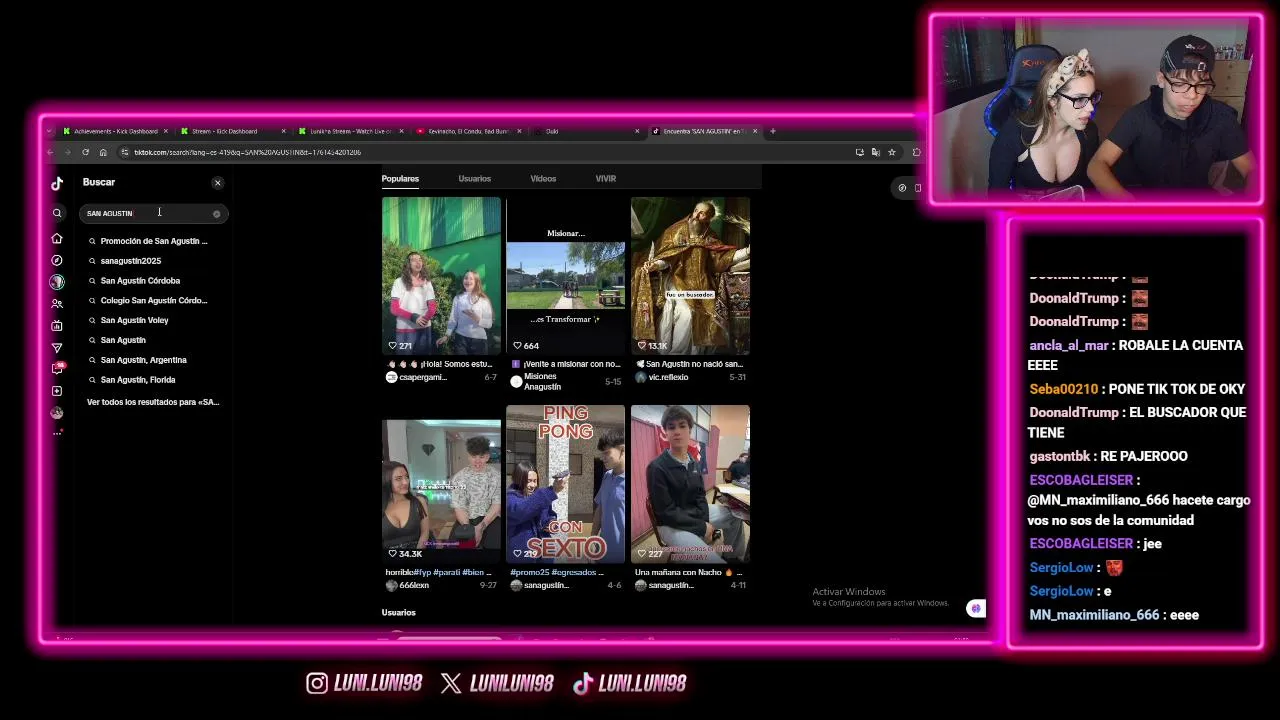The width and height of the screenshot is (1280, 720).
Task: Switch to Achievements - Kick Dashboard browser tab
Action: tap(115, 131)
